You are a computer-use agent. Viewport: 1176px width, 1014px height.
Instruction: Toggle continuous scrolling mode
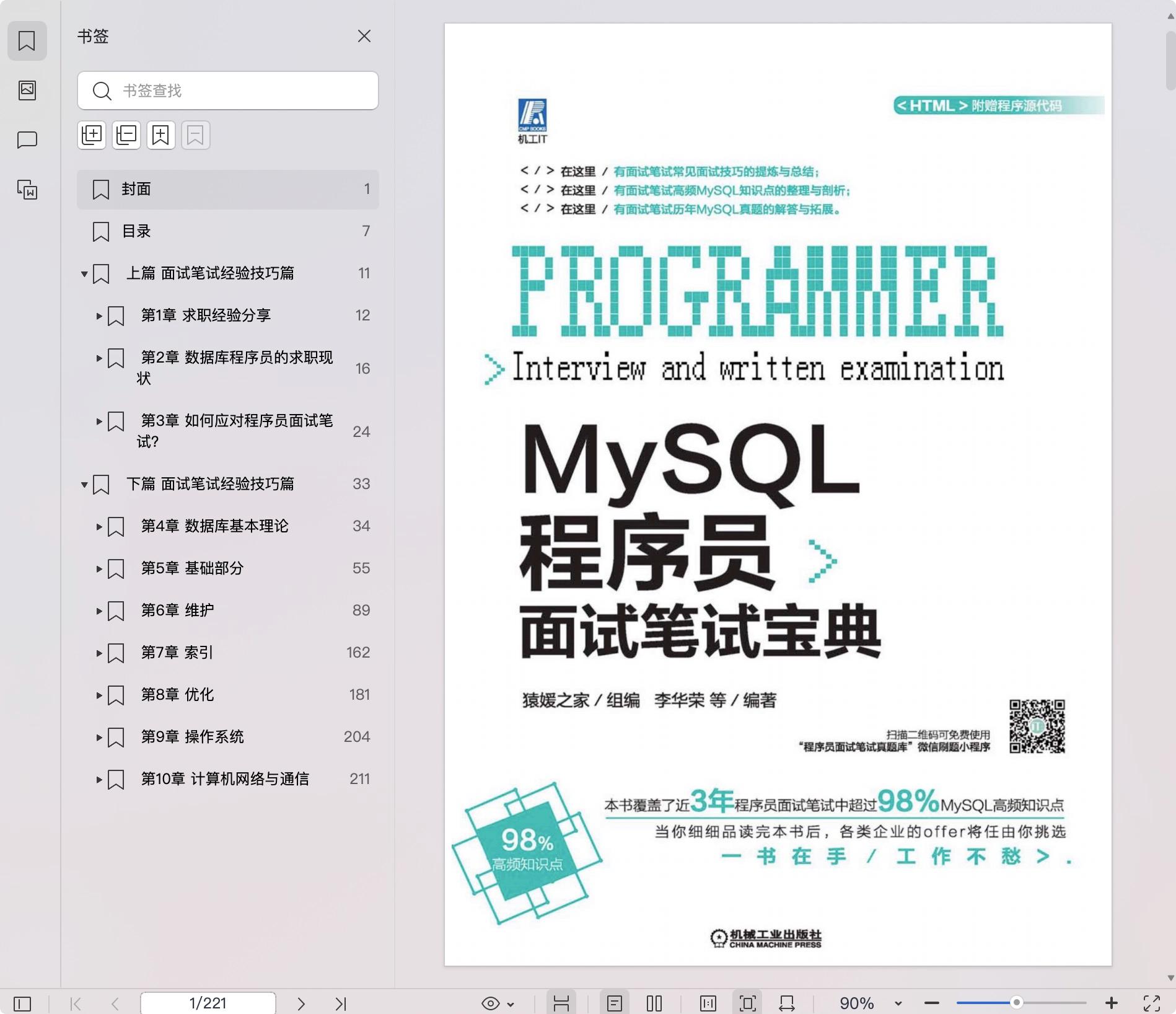561,1003
